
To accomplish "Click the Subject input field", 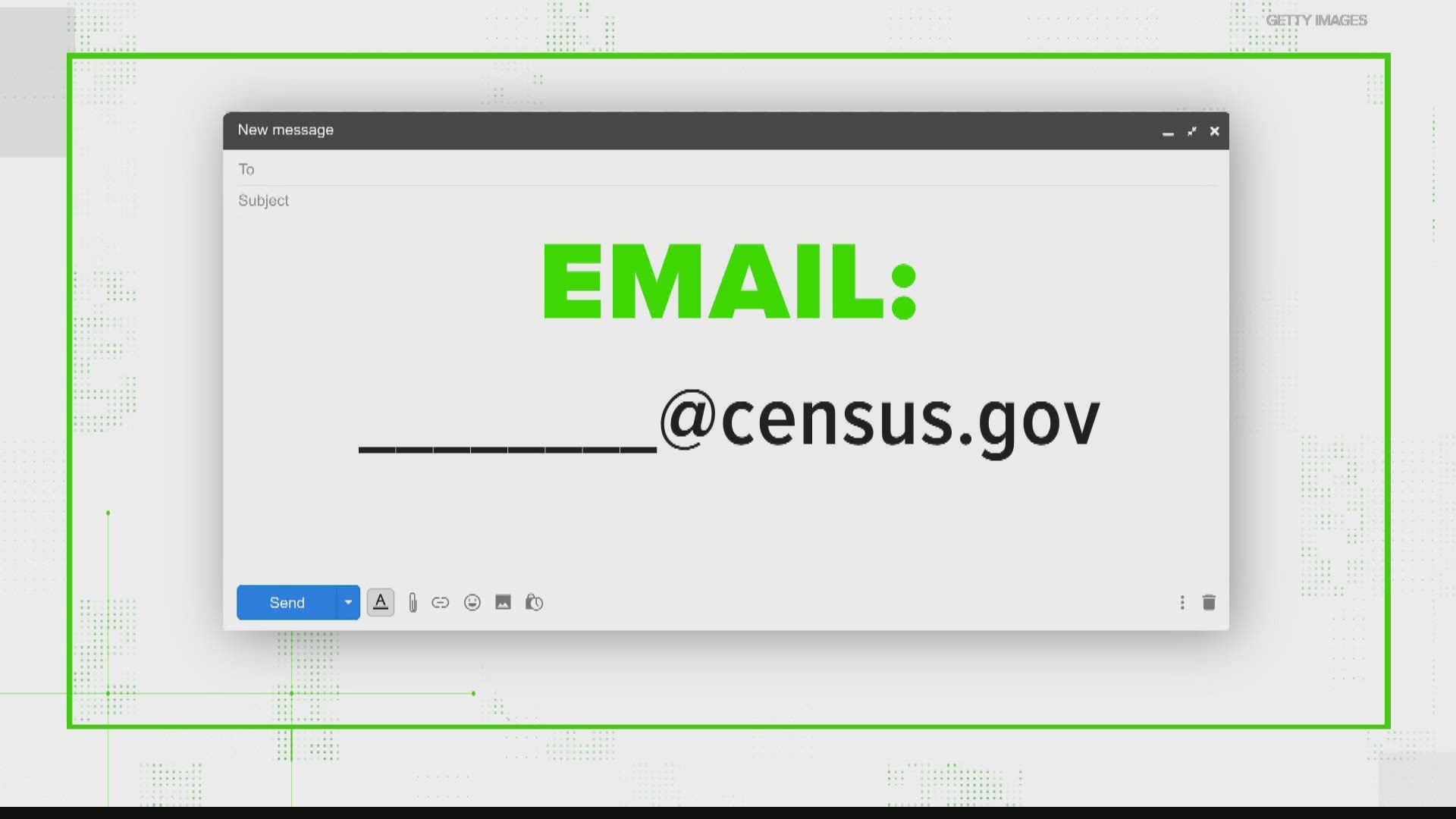I will point(728,199).
